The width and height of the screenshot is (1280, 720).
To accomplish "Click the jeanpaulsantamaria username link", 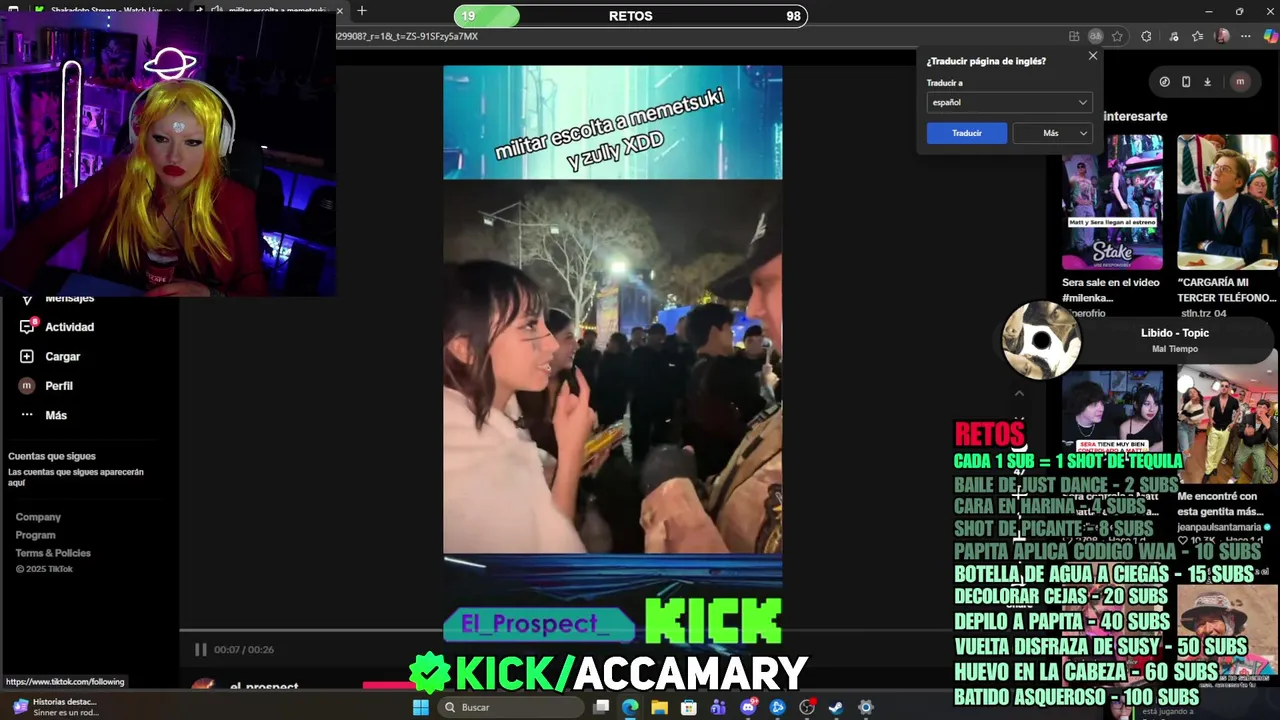I will coord(1221,527).
